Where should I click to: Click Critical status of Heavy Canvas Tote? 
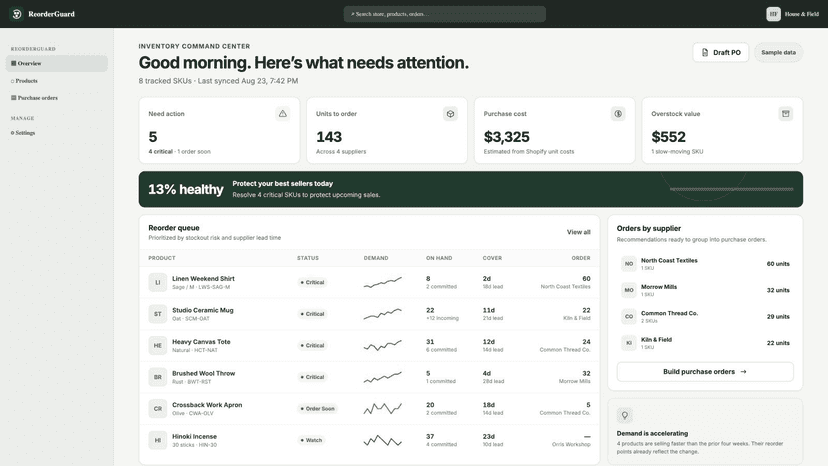coord(312,346)
